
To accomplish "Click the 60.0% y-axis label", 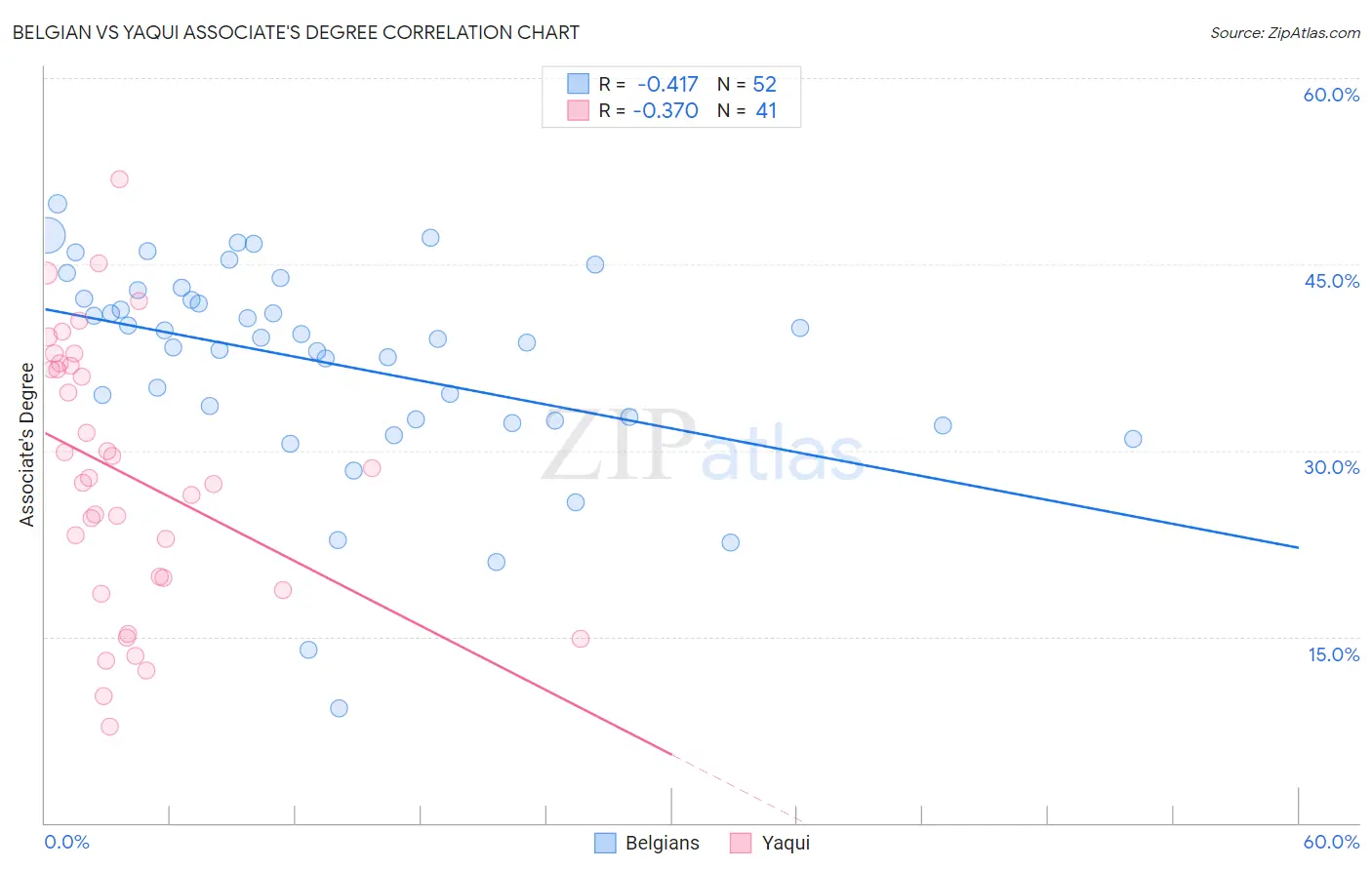I will (x=1331, y=95).
